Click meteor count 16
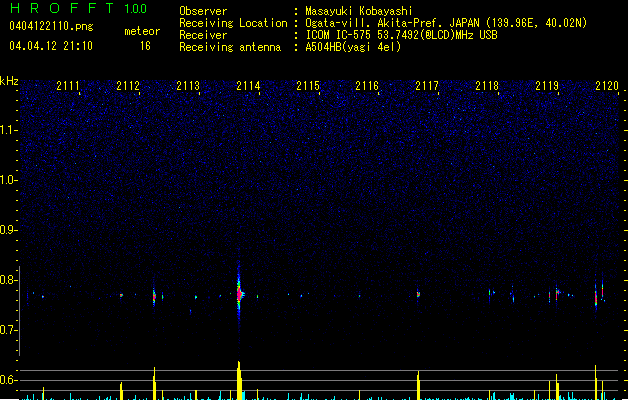This screenshot has height=400, width=629. click(145, 46)
